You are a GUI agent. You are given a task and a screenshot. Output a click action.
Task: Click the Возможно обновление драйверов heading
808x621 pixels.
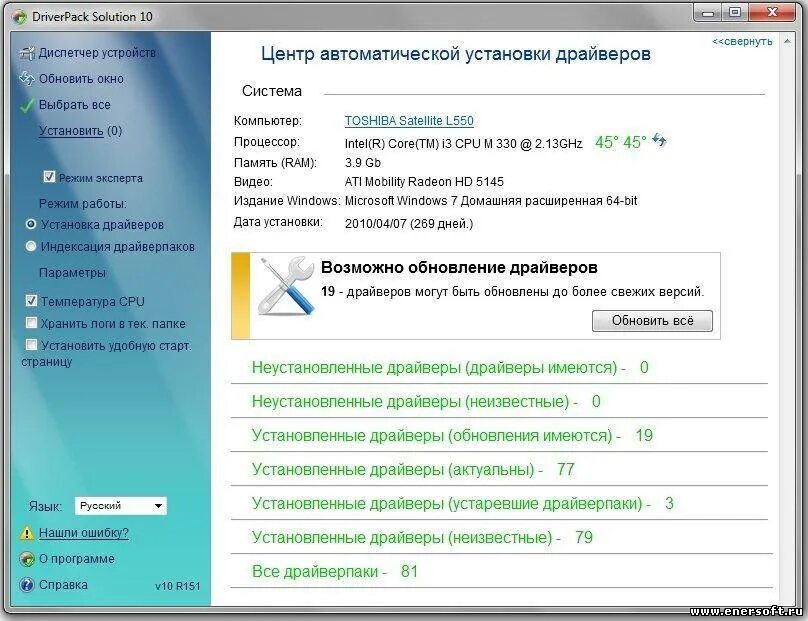tap(459, 267)
